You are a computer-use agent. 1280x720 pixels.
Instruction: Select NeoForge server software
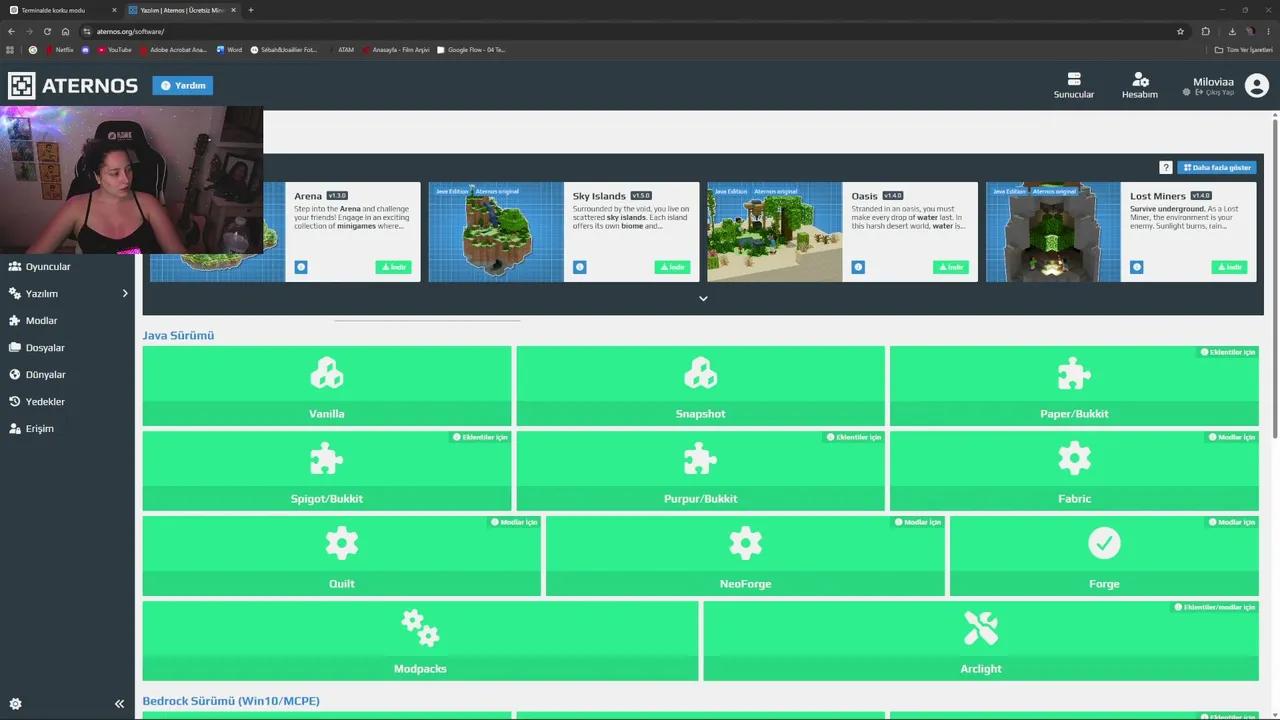click(x=745, y=556)
